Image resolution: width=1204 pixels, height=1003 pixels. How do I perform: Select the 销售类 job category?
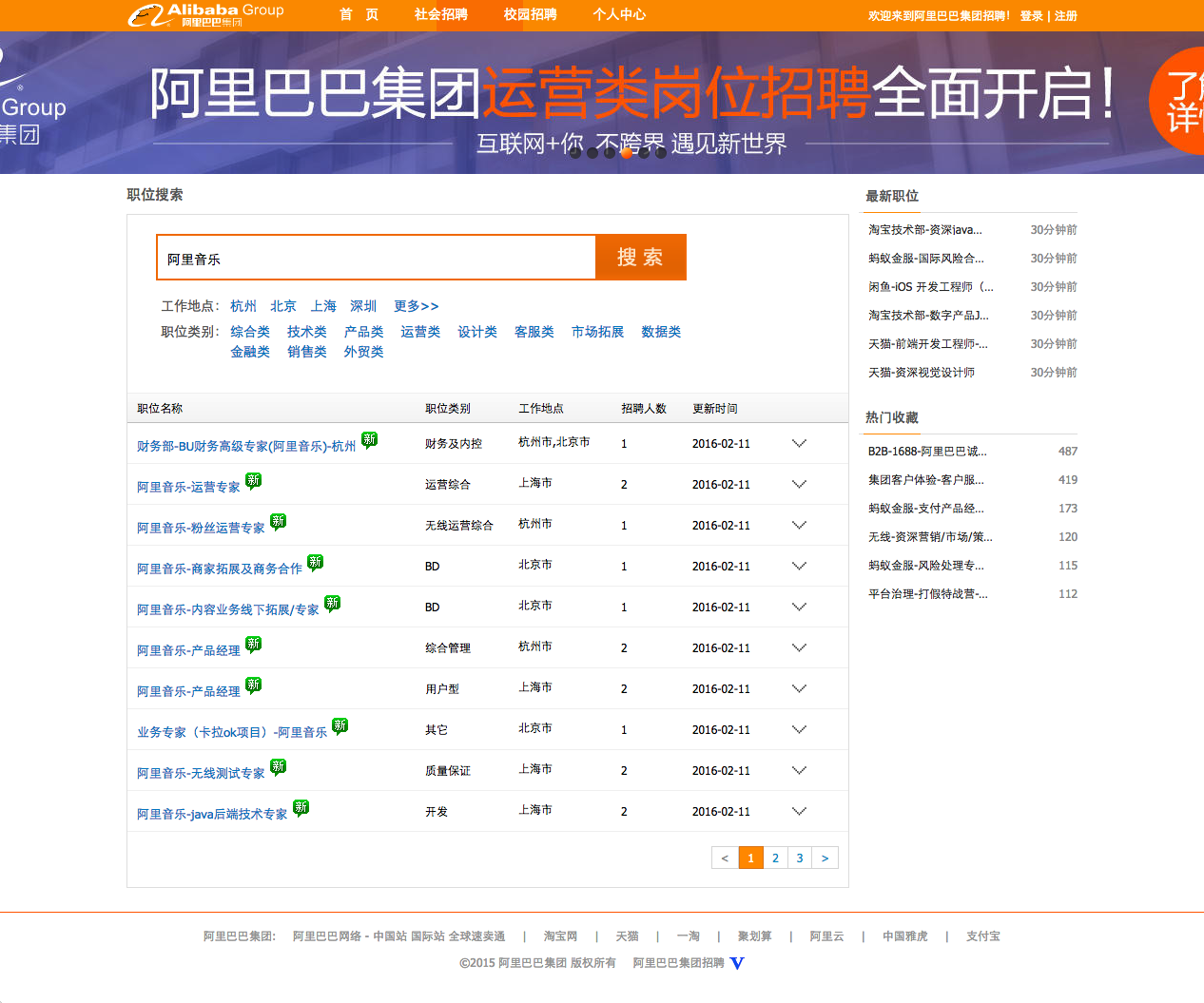[x=307, y=352]
